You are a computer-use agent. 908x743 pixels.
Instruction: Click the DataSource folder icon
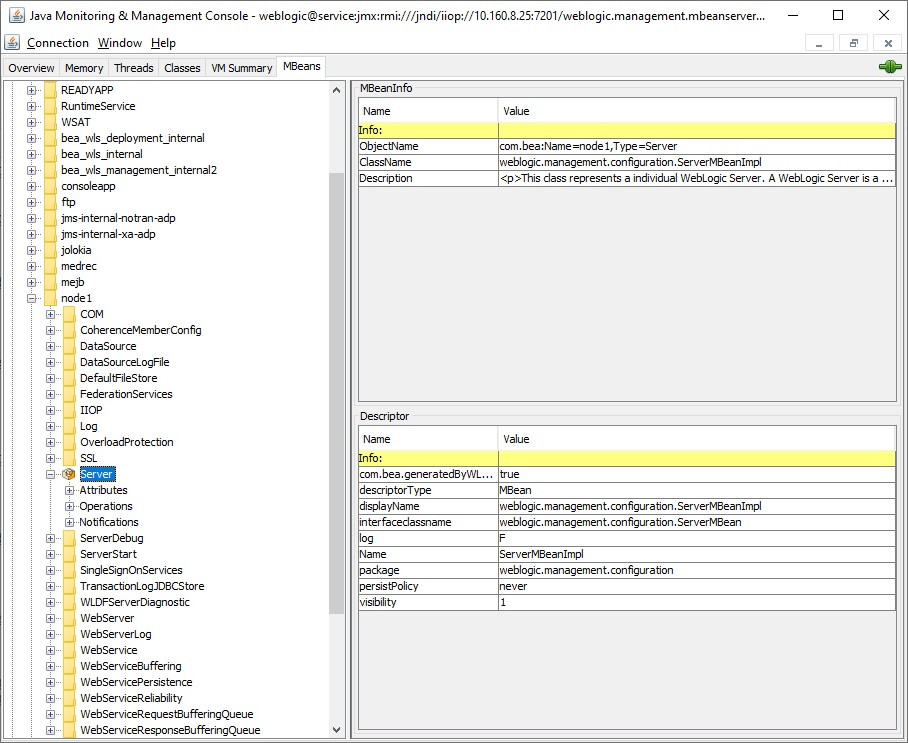[69, 346]
